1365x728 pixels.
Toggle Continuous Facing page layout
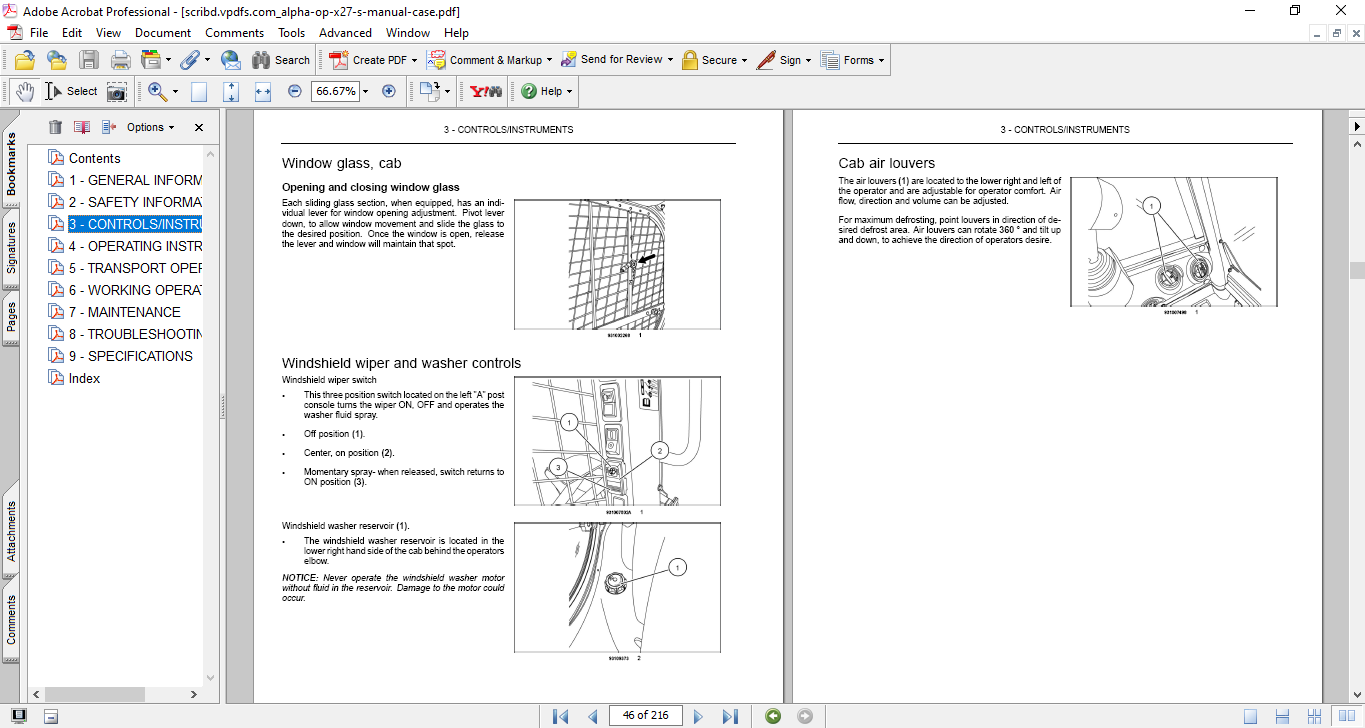point(1313,716)
